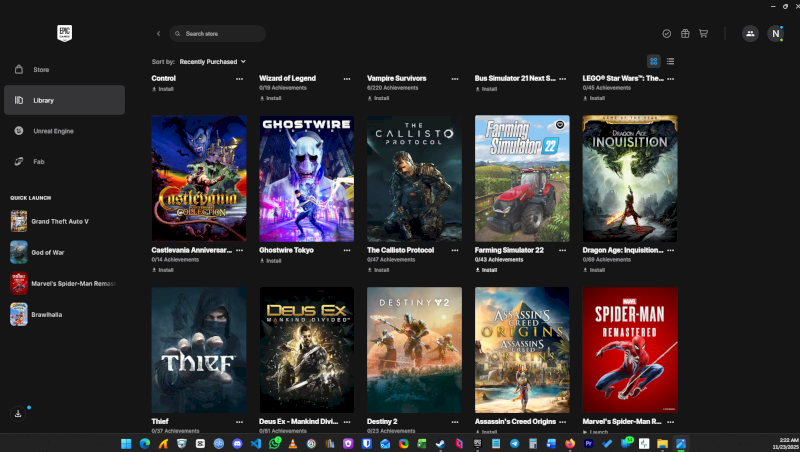Image resolution: width=800 pixels, height=452 pixels.
Task: Open options menu for Ghostwire Tokyo
Action: 347,250
